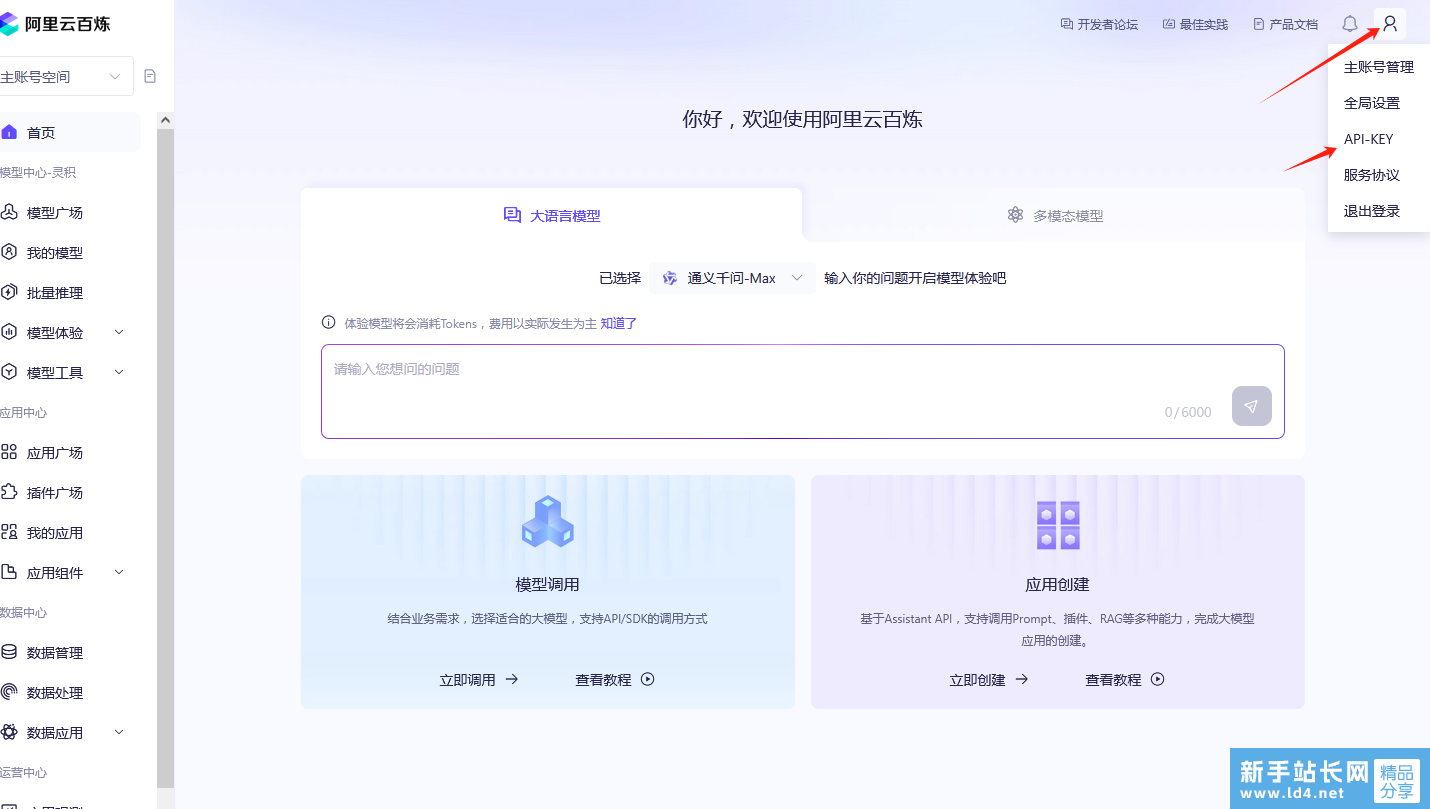This screenshot has height=809, width=1430.
Task: Click the 模型广场 sidebar icon
Action: (x=9, y=212)
